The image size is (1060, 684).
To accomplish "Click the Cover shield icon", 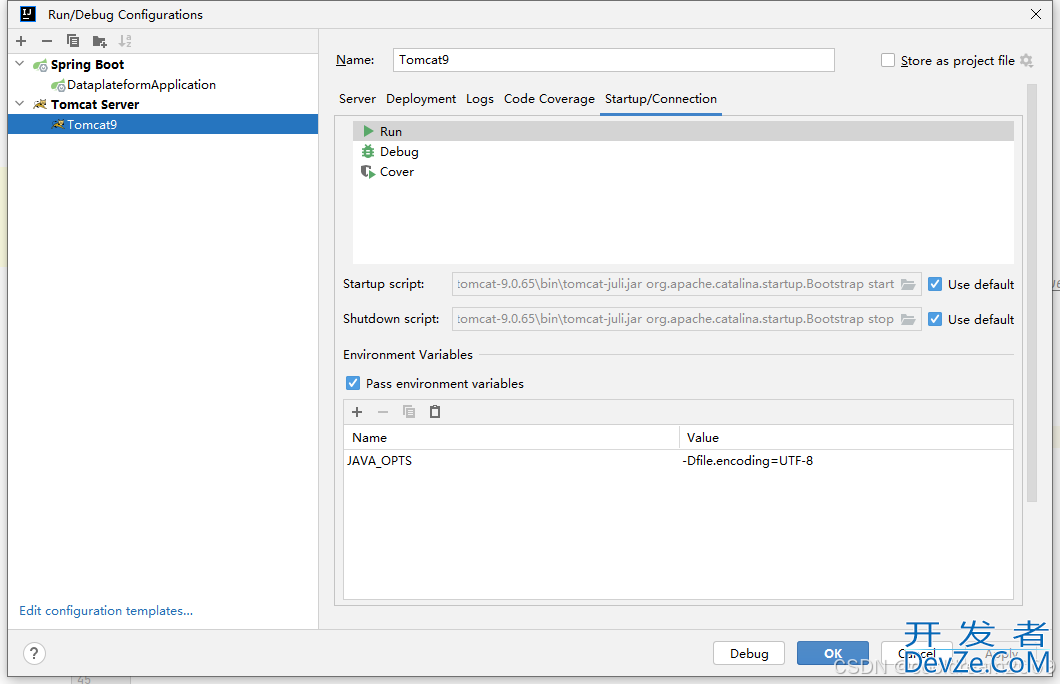I will (368, 172).
